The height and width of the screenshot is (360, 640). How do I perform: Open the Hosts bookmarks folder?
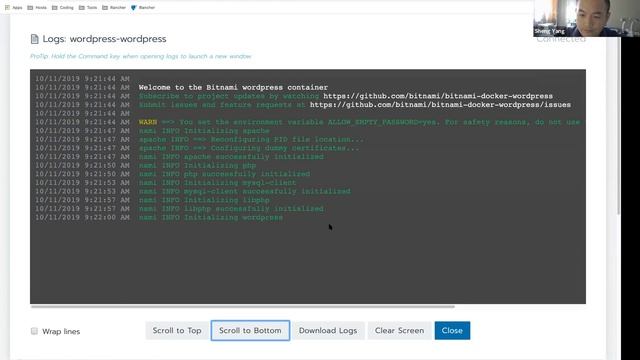point(37,7)
